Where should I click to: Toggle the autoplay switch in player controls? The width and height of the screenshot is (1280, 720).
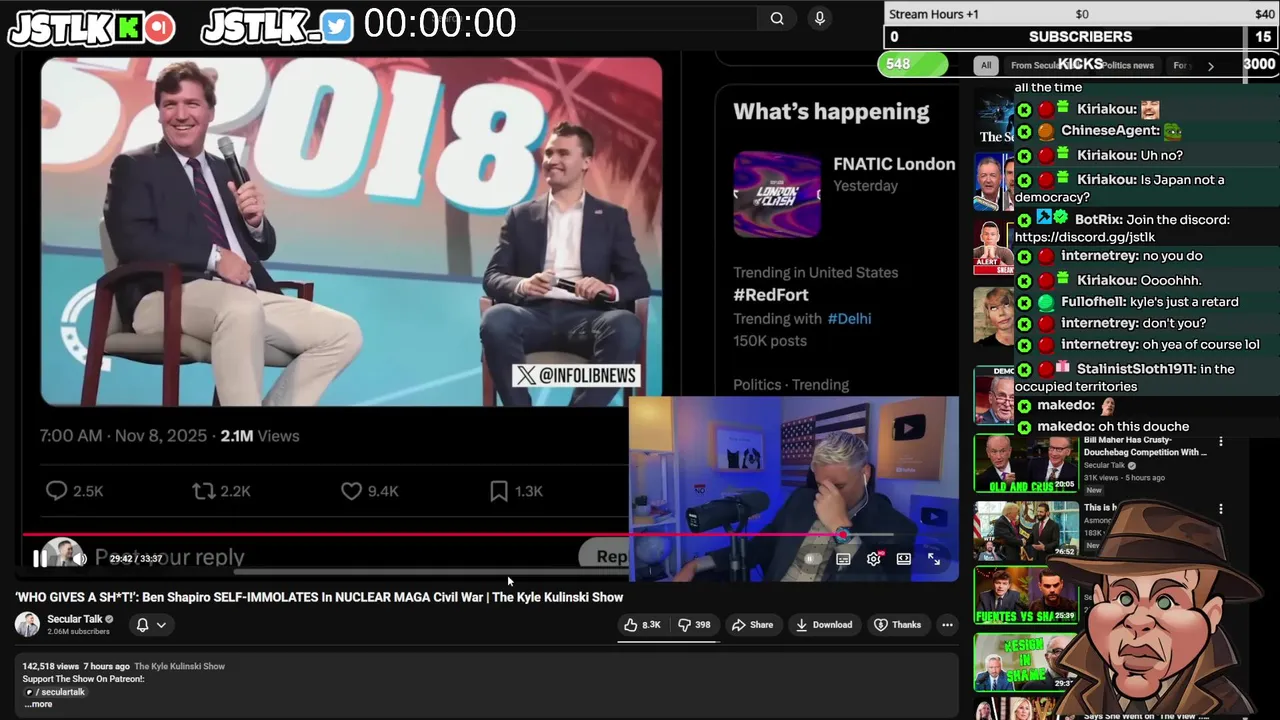pos(813,559)
